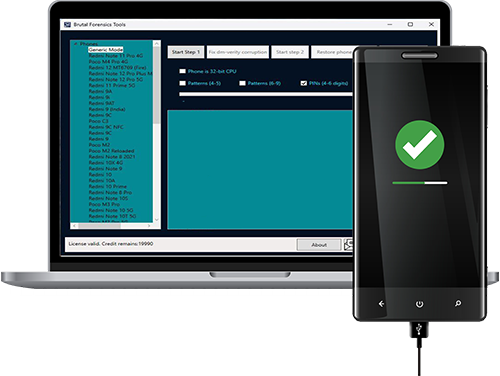Screen dimensions: 500x376
Task: Select Redmi 9 (India)
Action: point(107,109)
